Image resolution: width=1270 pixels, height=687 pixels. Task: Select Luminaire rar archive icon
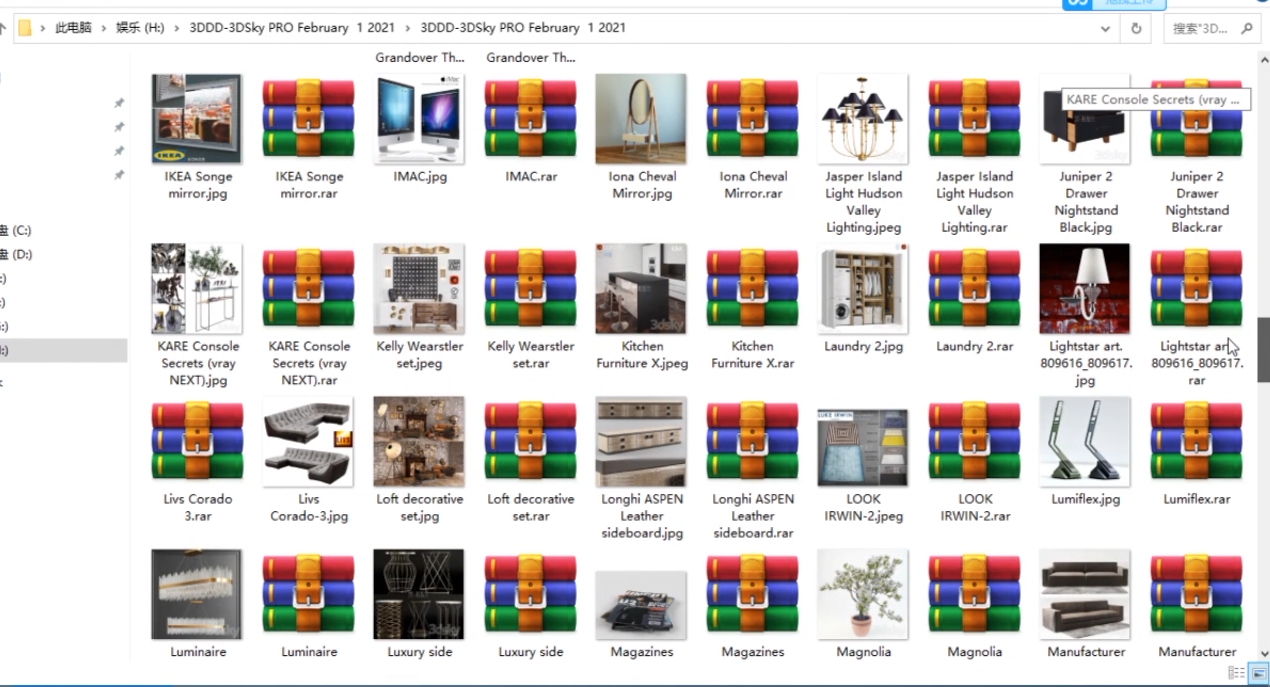pyautogui.click(x=308, y=594)
